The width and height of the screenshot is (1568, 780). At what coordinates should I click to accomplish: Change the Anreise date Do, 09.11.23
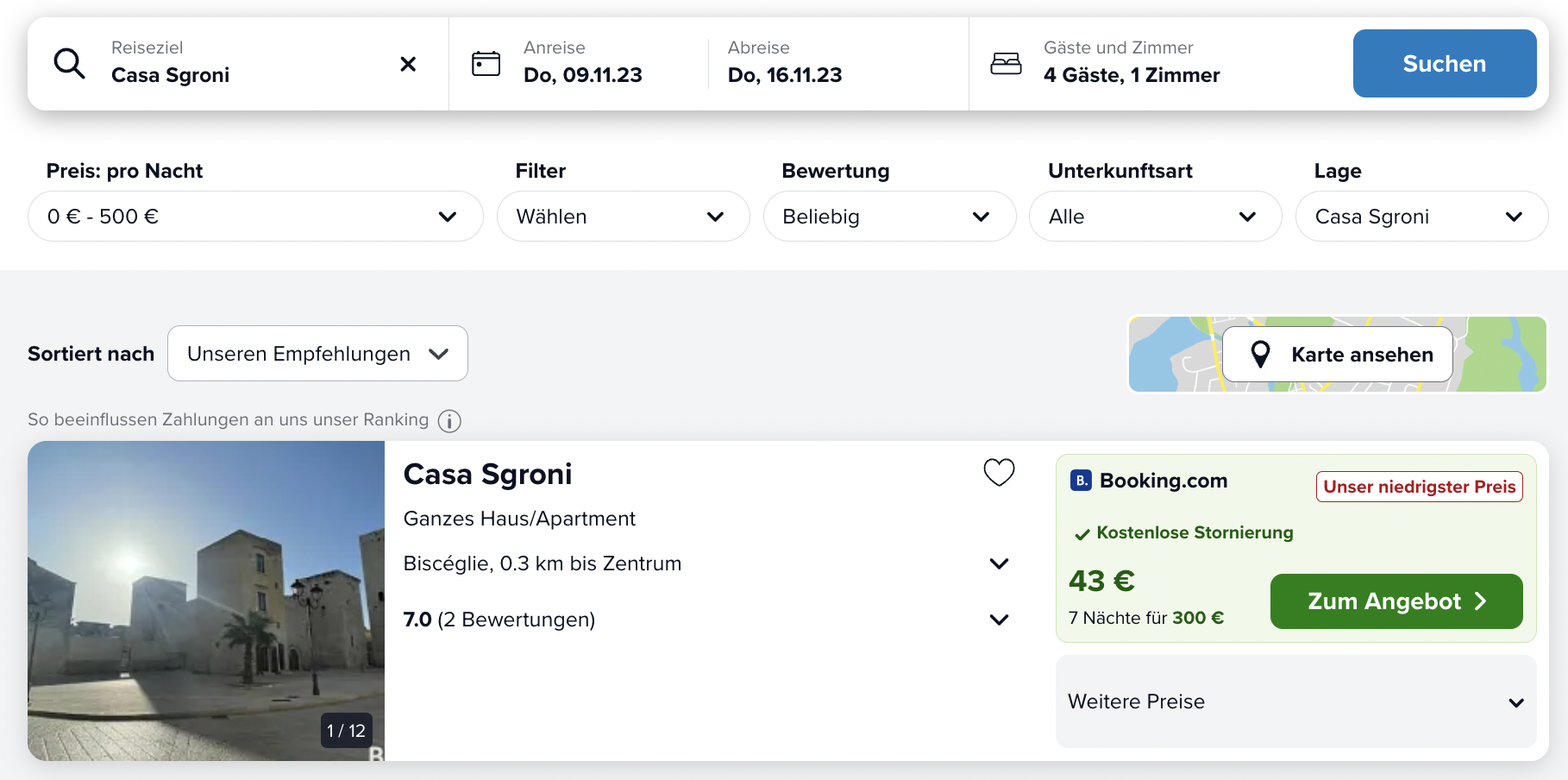click(583, 64)
